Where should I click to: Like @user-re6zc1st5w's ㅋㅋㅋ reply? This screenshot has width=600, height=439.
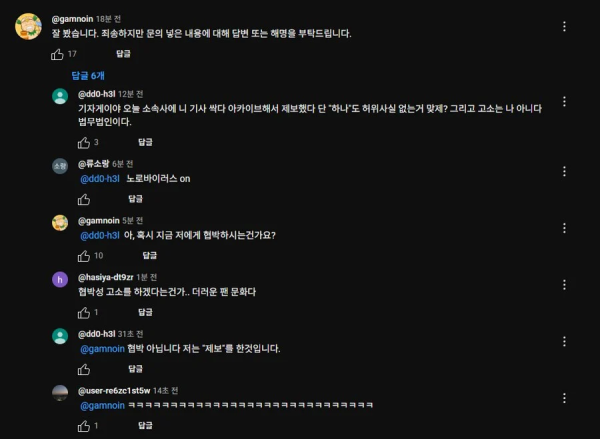84,426
